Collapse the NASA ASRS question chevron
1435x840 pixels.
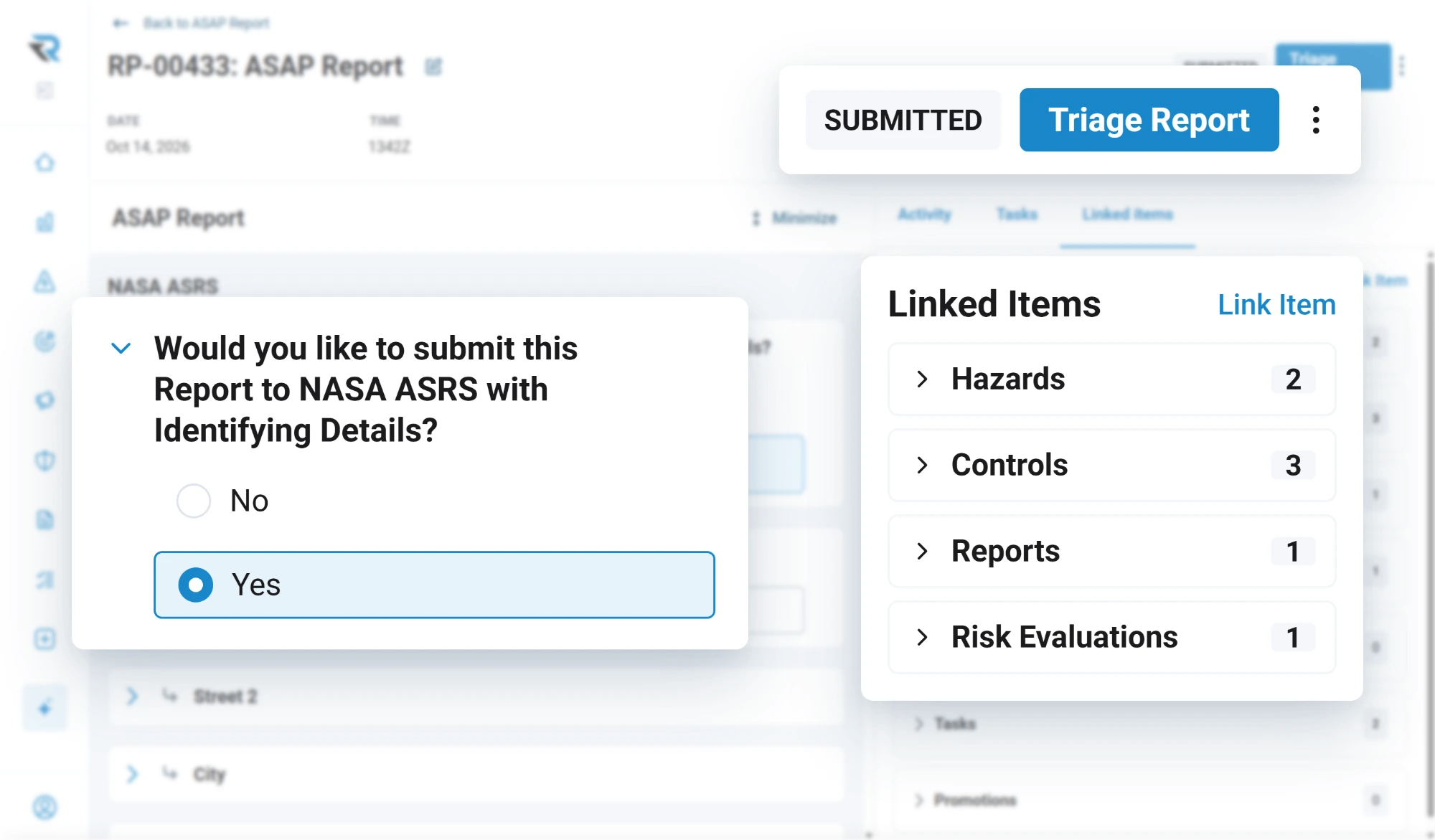tap(121, 349)
